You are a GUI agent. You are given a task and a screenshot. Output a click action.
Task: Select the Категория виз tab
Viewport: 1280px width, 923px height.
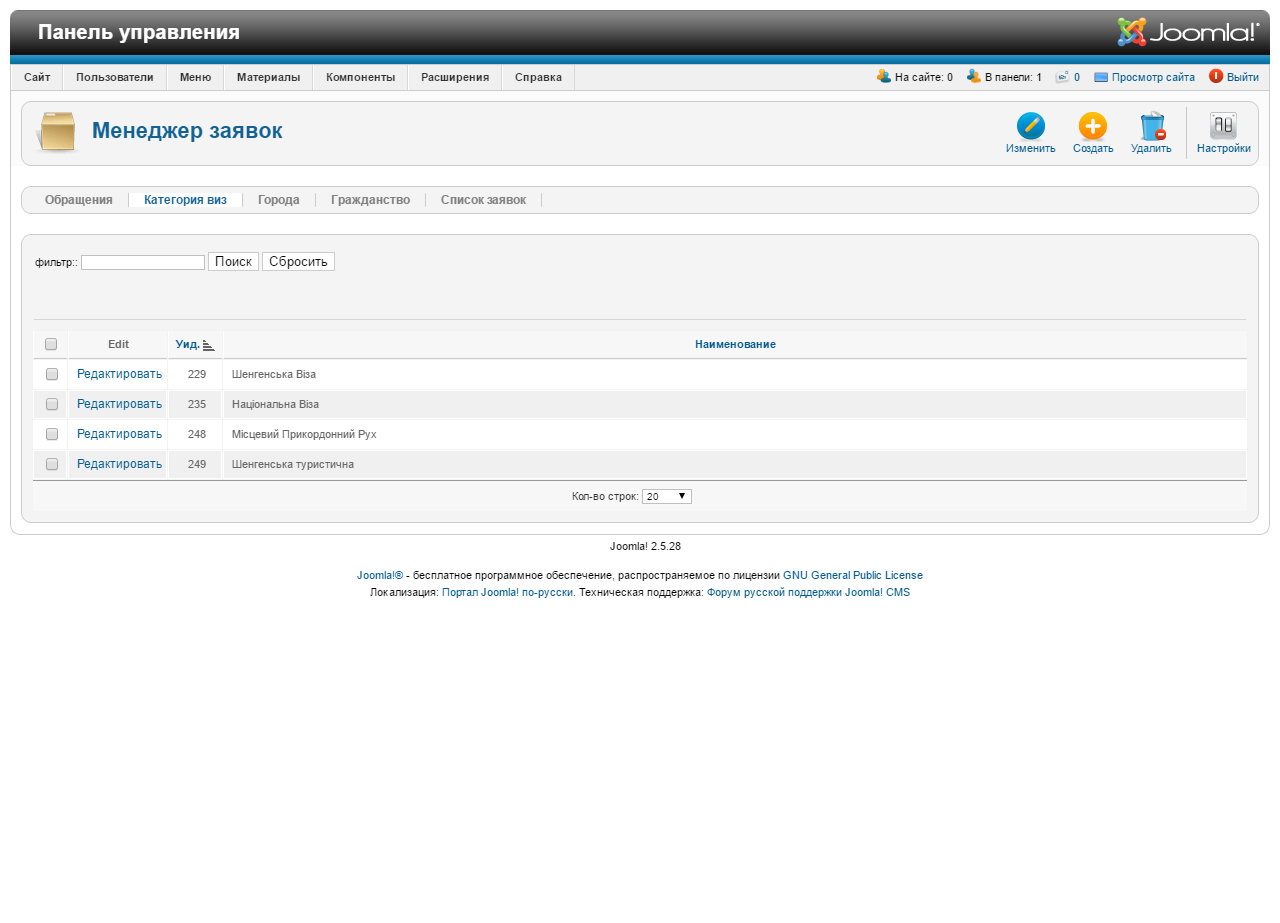click(185, 200)
